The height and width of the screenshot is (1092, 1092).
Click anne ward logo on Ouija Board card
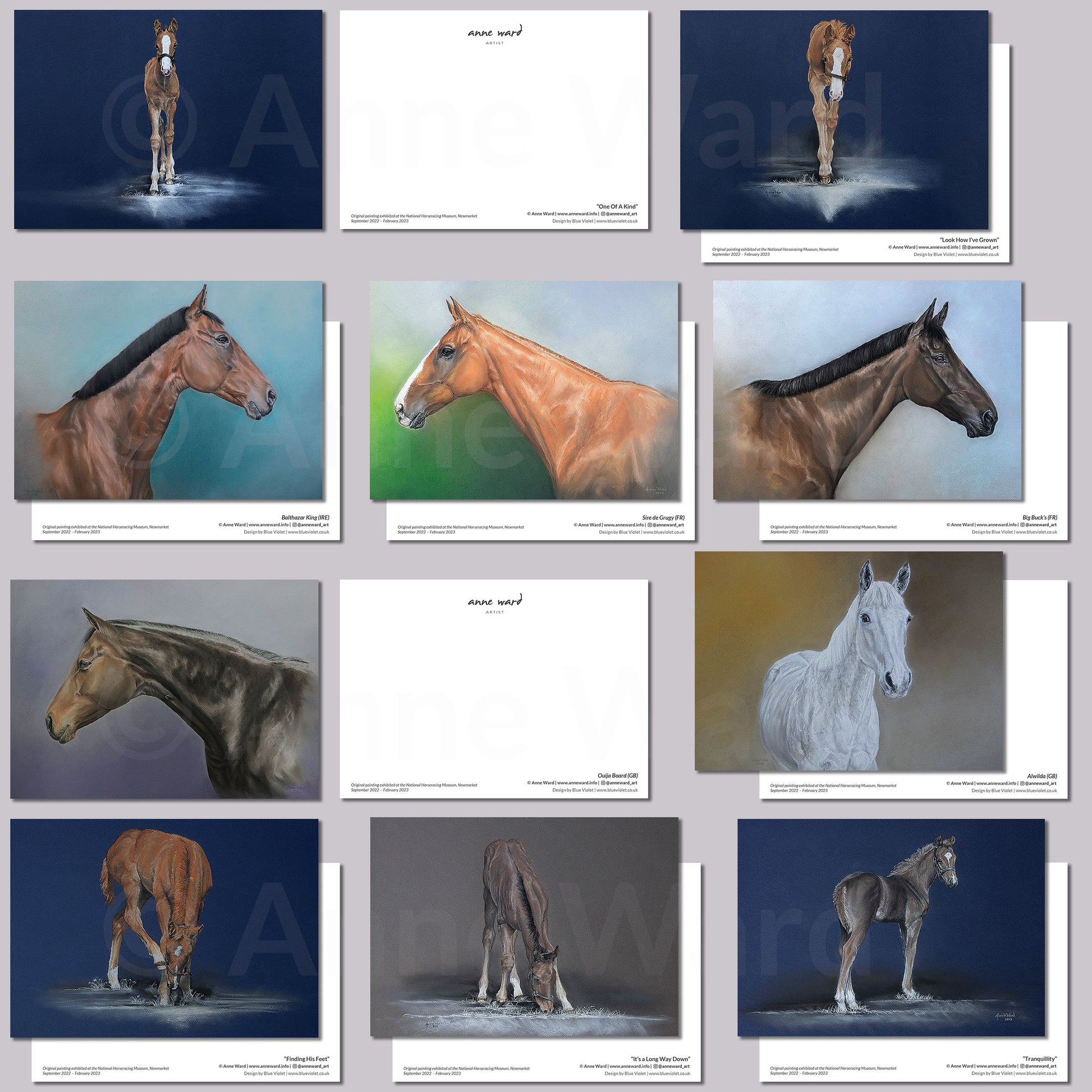click(x=494, y=603)
